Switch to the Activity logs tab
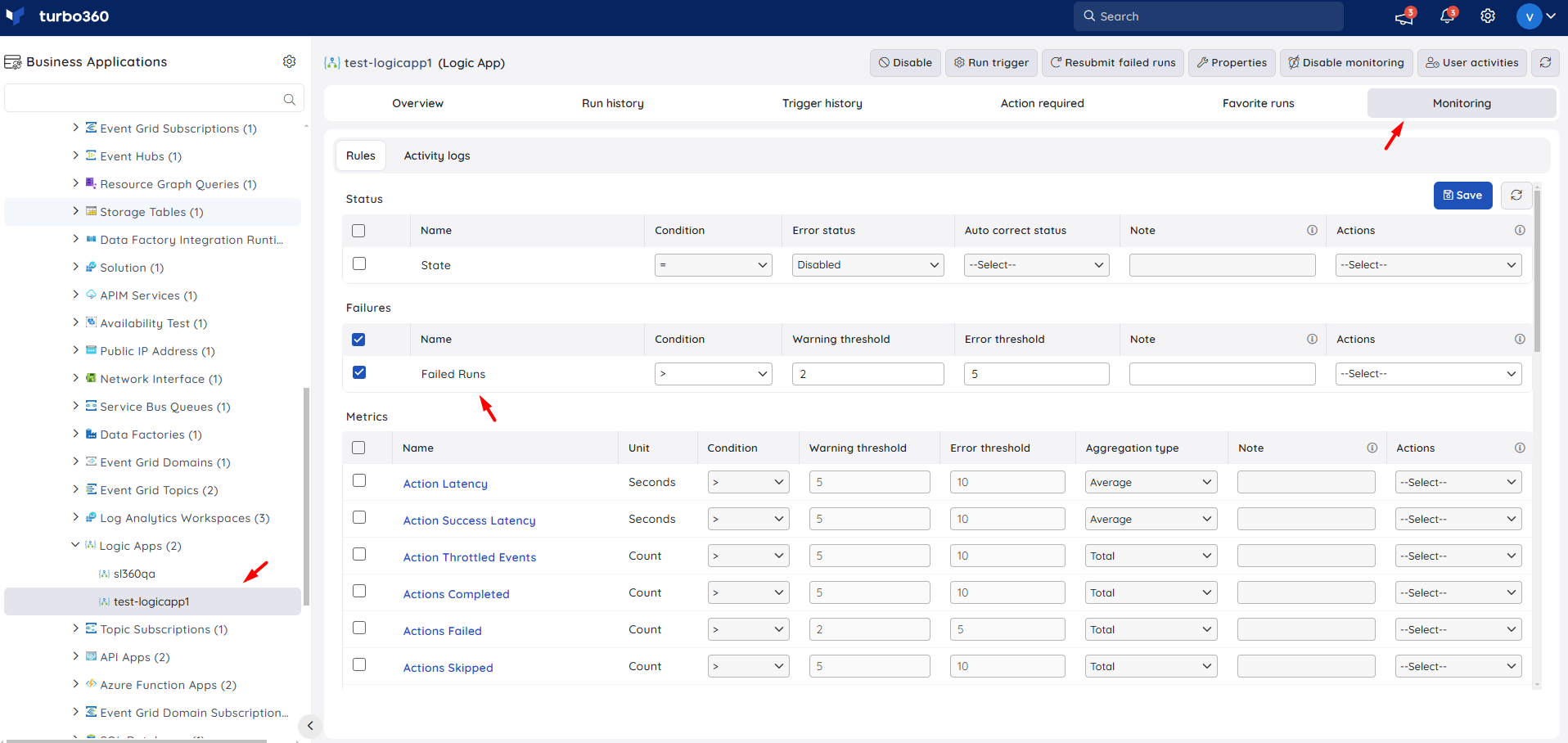The height and width of the screenshot is (743, 1568). point(437,155)
